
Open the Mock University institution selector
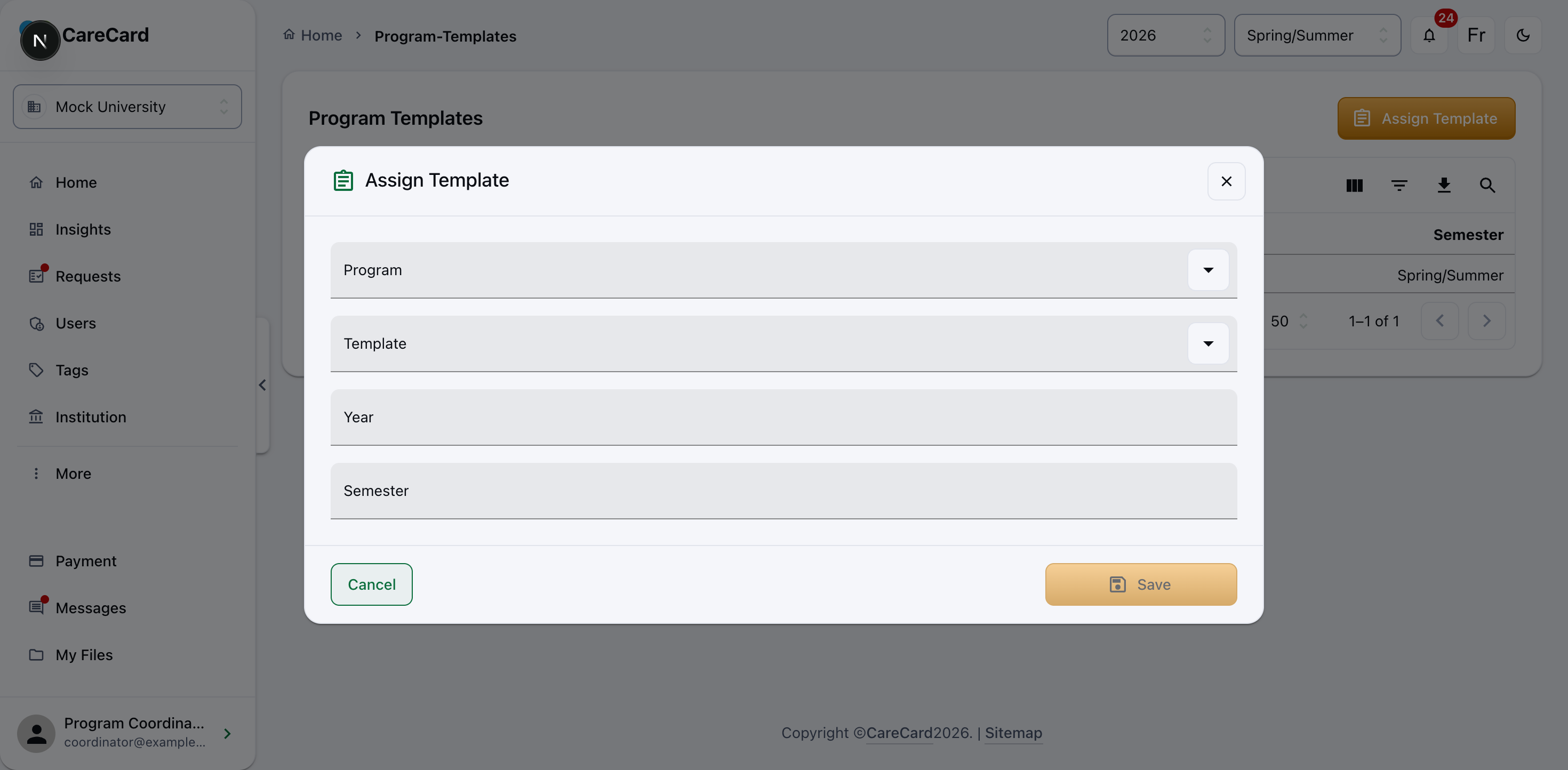tap(127, 107)
